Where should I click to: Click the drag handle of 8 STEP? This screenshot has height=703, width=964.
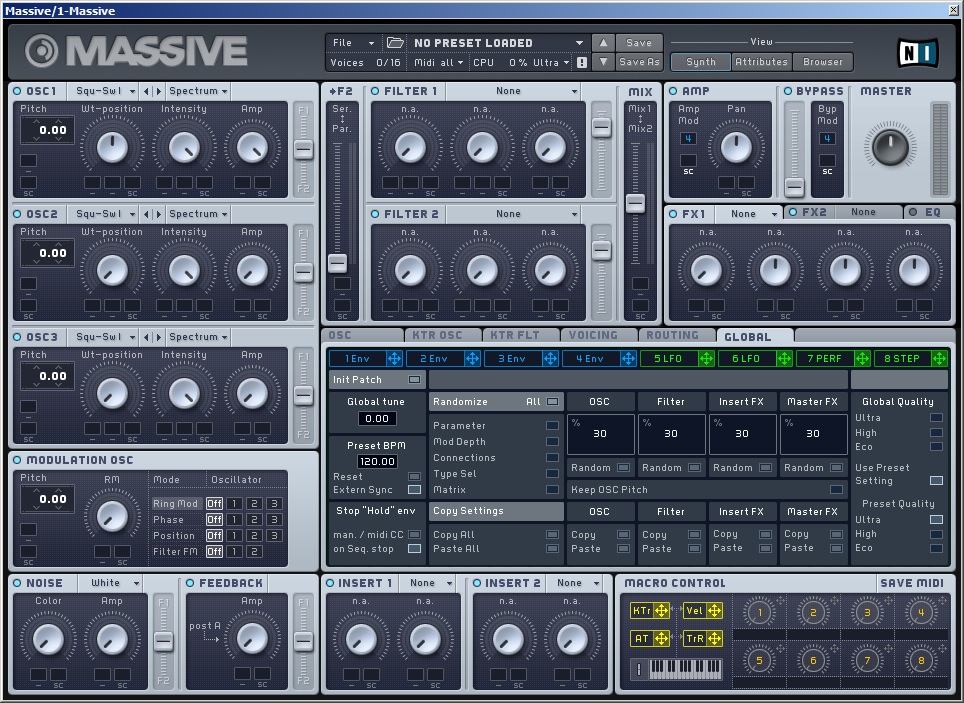click(x=939, y=359)
